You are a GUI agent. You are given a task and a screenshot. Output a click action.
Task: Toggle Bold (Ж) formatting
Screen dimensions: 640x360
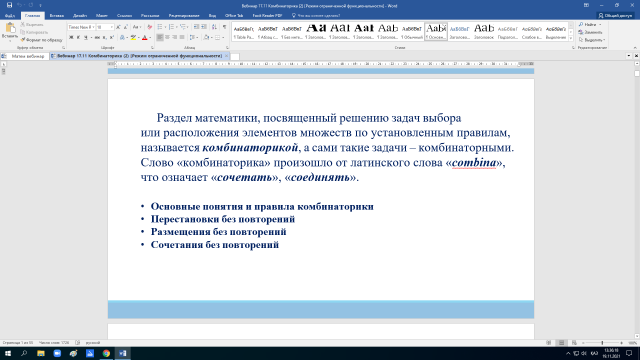tap(71, 37)
